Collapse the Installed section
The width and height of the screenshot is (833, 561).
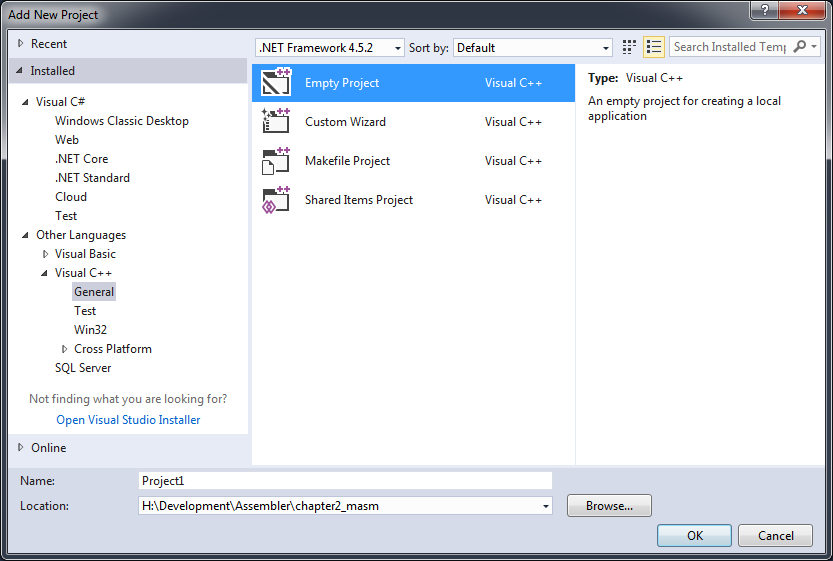coord(20,70)
